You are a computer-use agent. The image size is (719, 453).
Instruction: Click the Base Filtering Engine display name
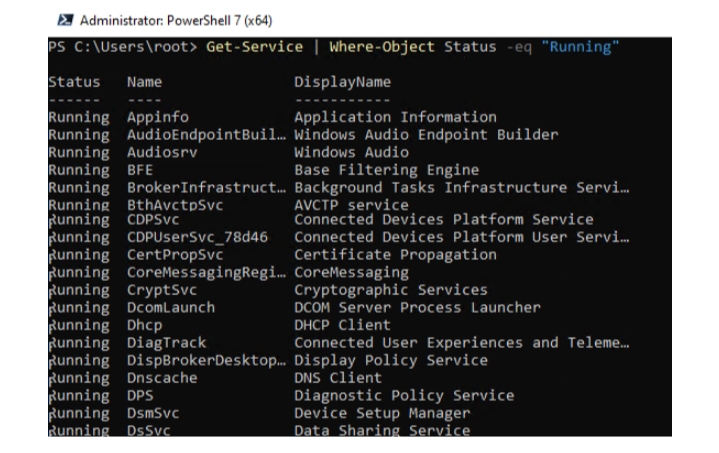pyautogui.click(x=387, y=170)
